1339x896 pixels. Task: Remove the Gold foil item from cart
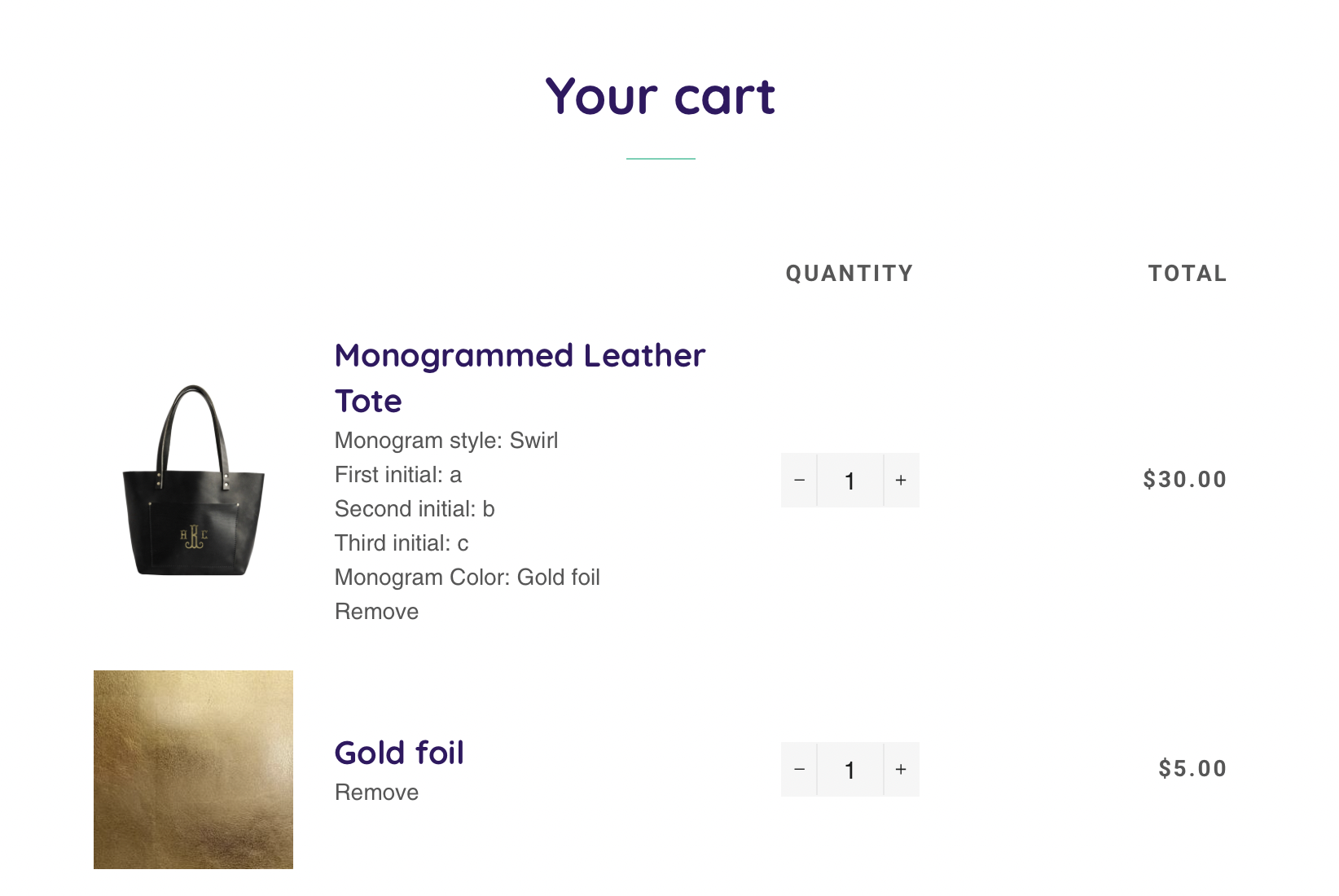coord(376,793)
